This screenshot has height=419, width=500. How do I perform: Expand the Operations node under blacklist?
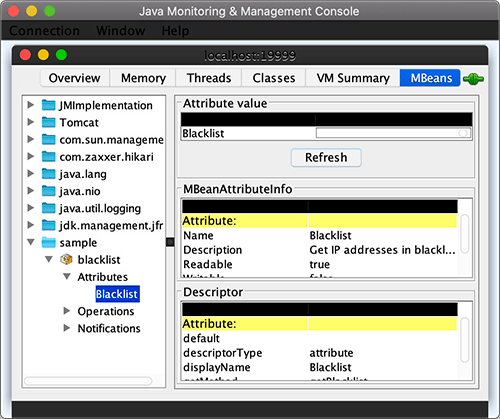coord(67,311)
